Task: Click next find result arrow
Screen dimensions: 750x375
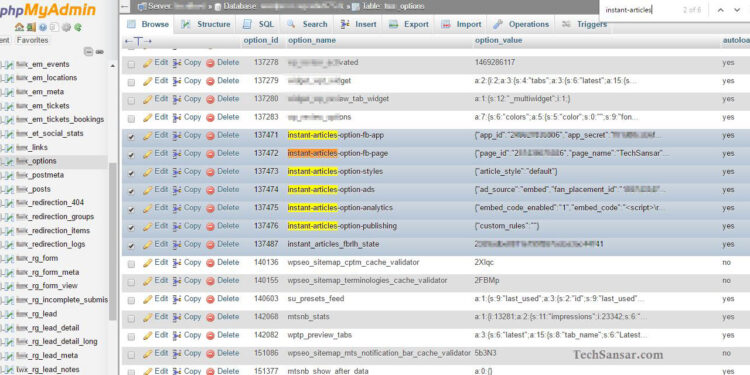Action: tap(737, 10)
